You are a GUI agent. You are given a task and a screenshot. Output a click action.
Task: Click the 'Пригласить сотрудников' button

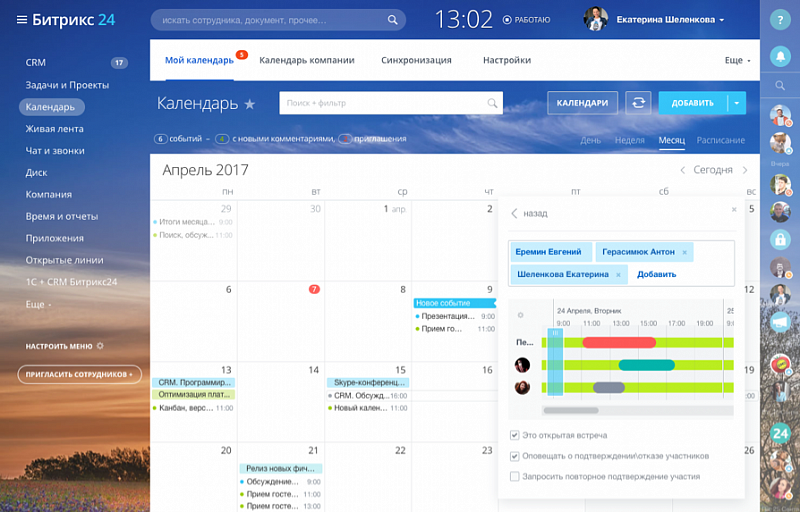coord(77,374)
